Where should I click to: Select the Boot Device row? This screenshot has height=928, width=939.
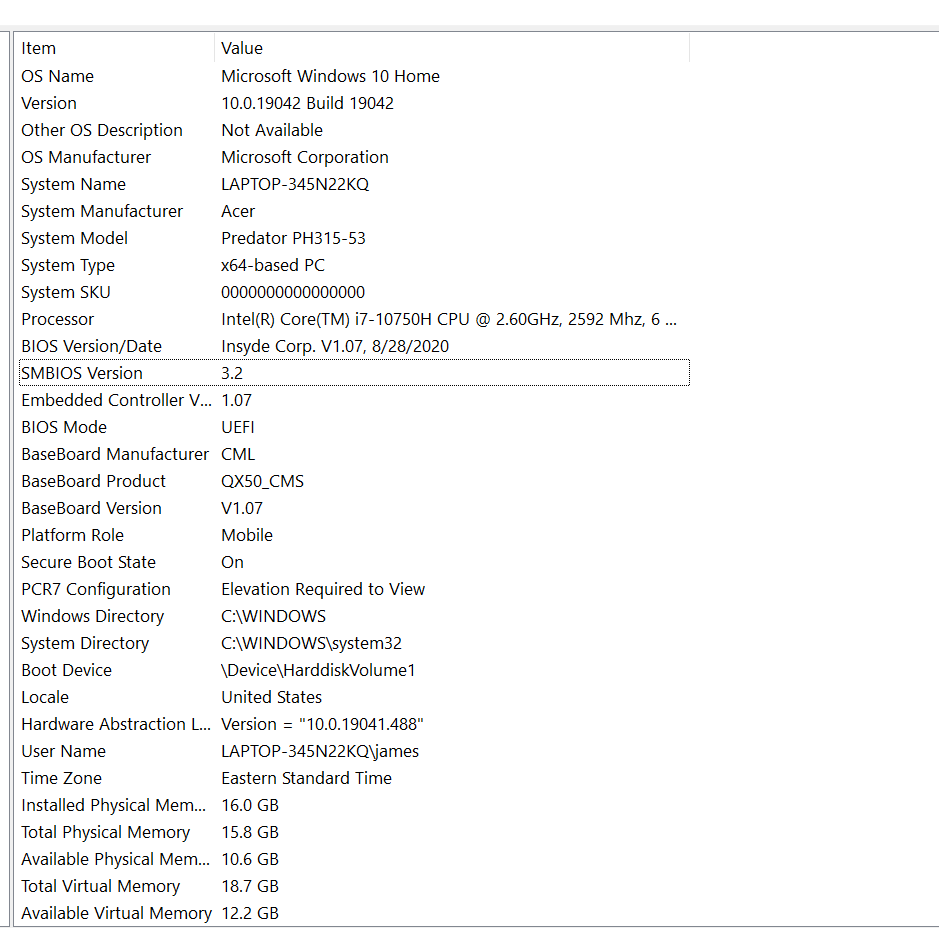point(355,670)
